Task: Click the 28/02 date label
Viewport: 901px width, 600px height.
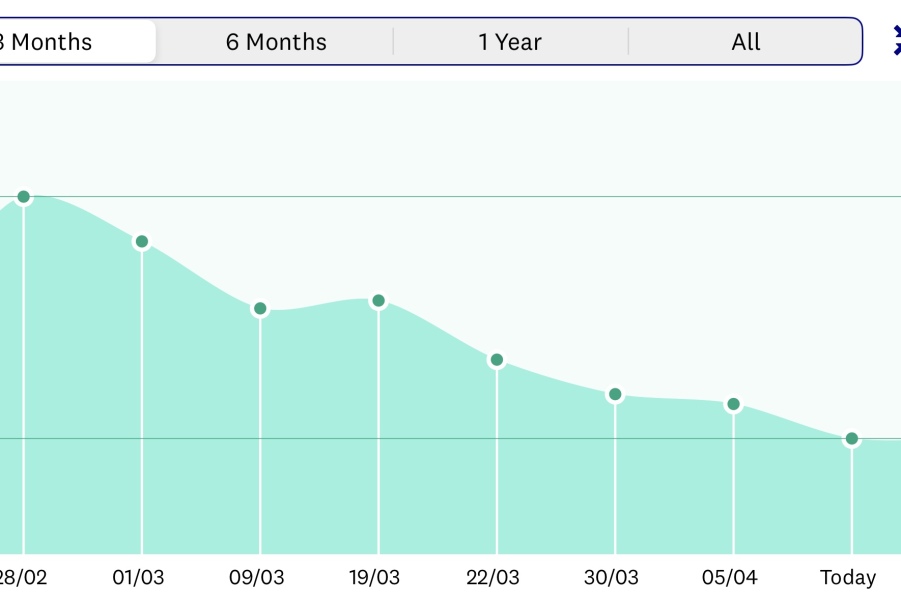Action: pyautogui.click(x=22, y=578)
